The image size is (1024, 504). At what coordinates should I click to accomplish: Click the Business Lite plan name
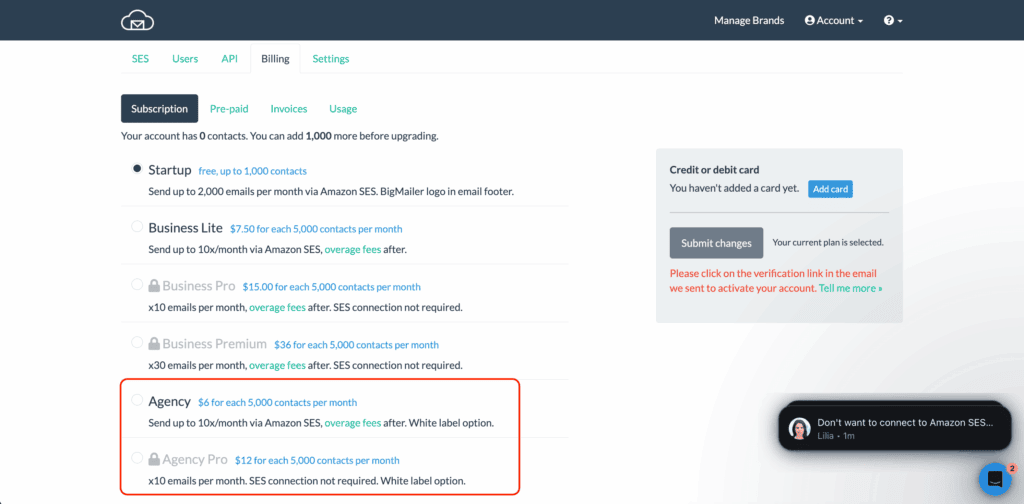pyautogui.click(x=186, y=228)
